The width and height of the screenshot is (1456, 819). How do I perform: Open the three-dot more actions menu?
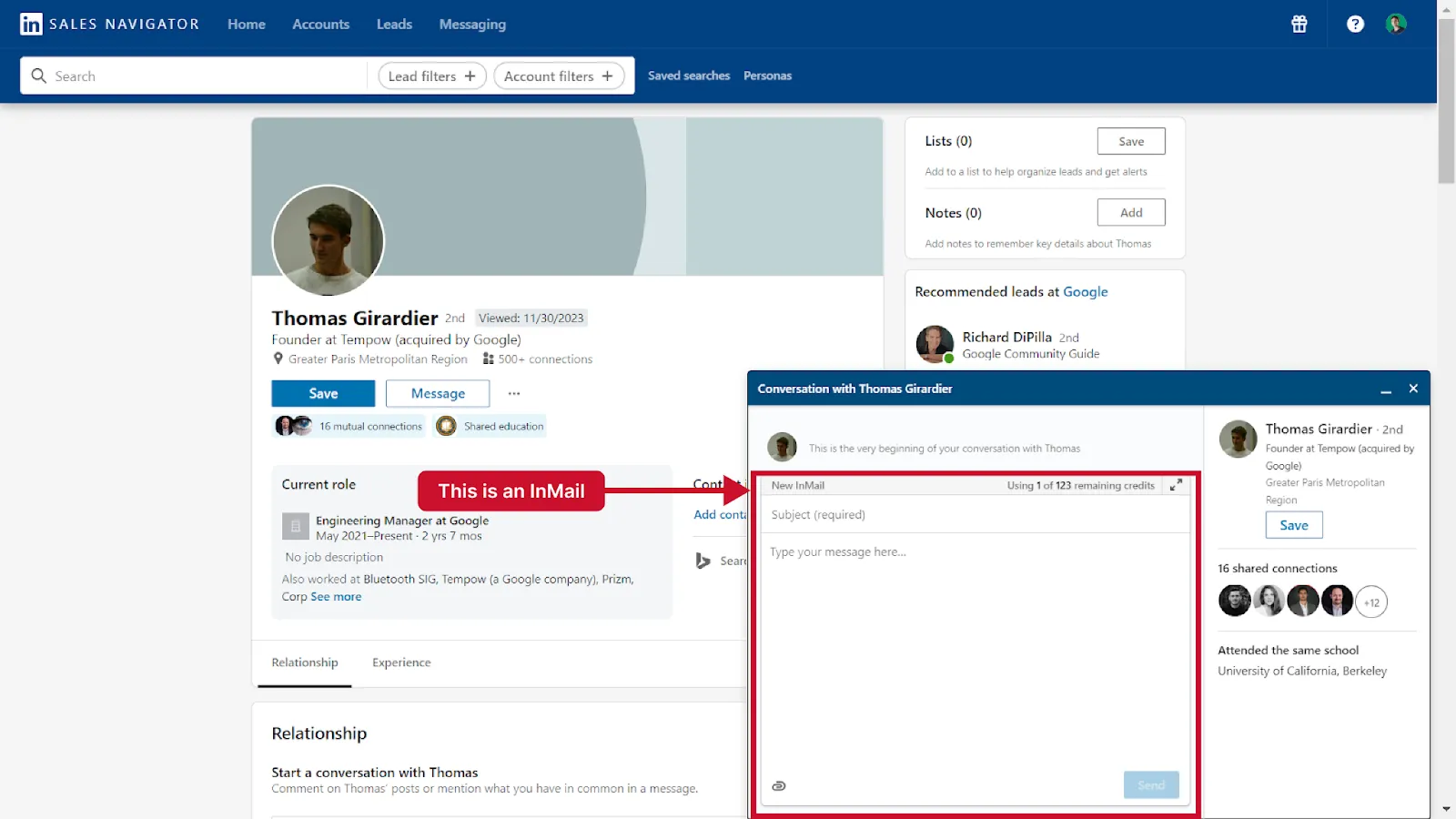click(x=514, y=393)
